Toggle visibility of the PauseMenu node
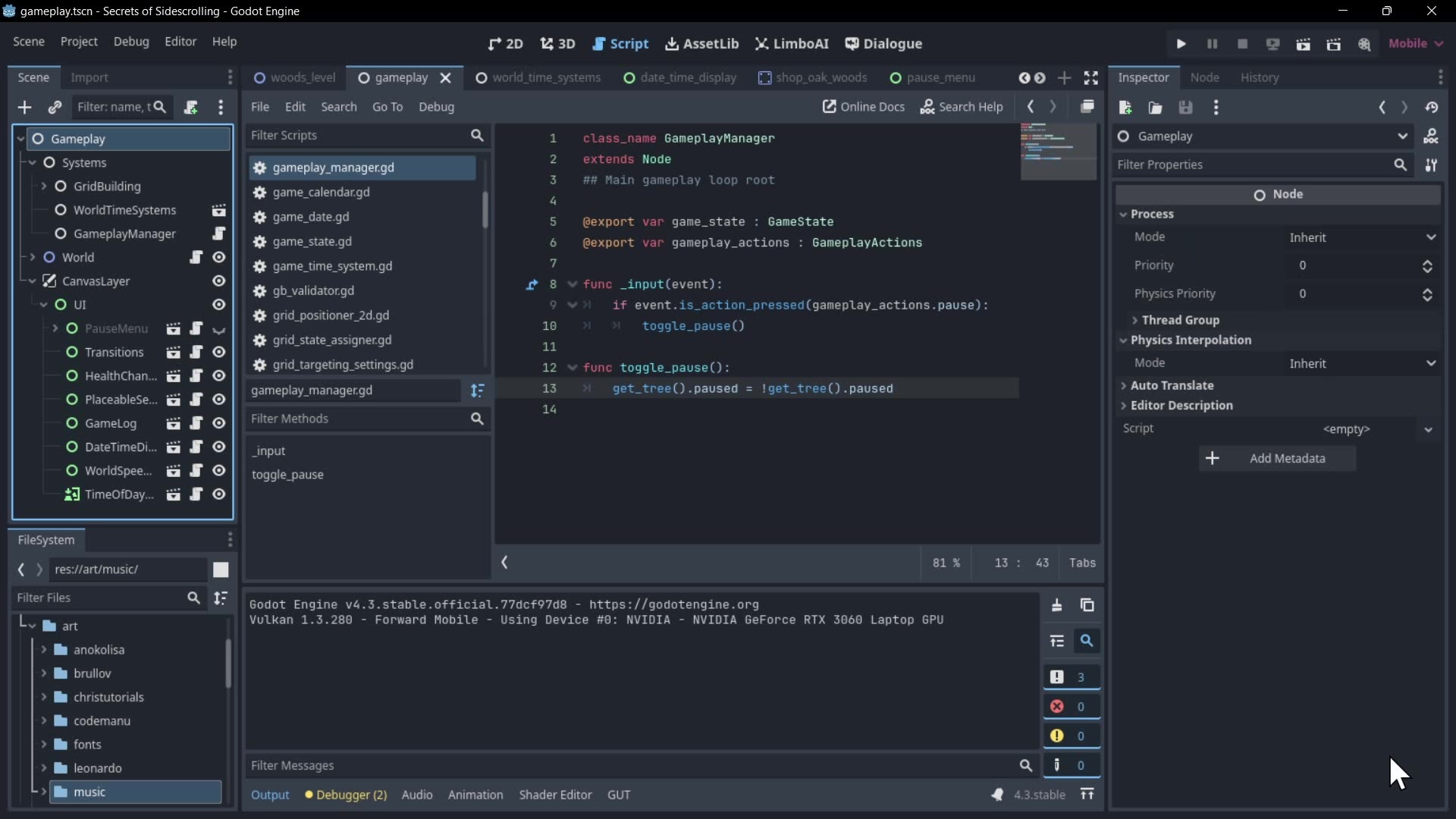 click(x=218, y=329)
